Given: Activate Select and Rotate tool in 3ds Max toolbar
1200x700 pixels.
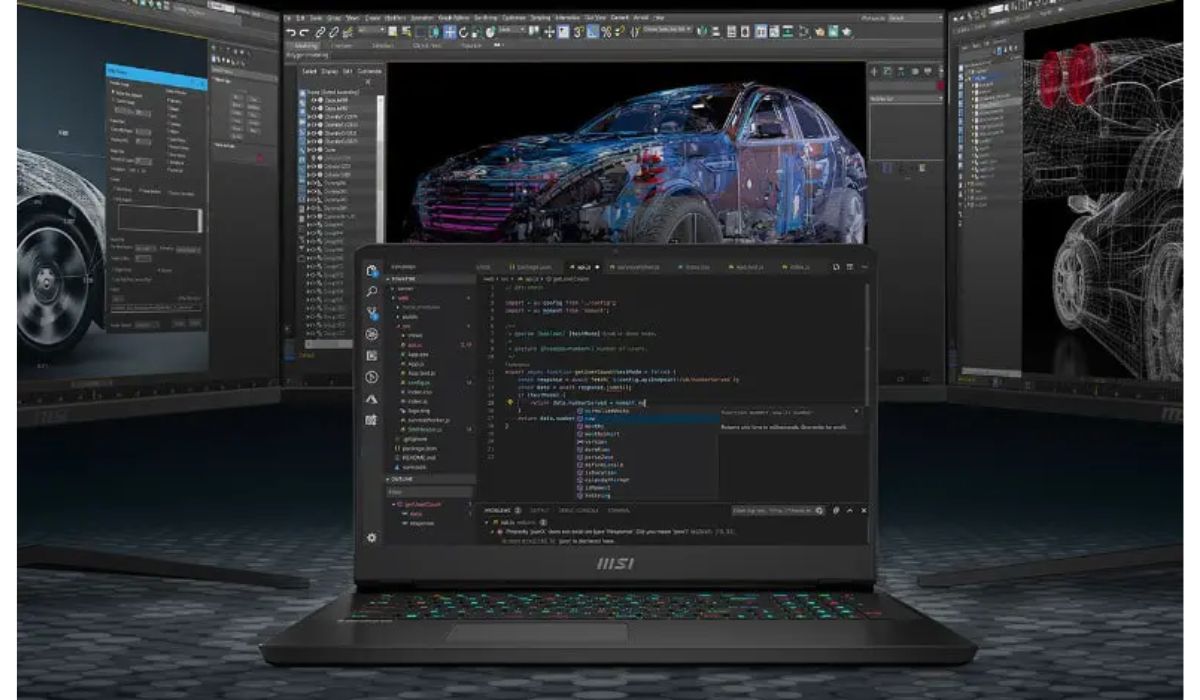Looking at the screenshot, I should tap(462, 32).
